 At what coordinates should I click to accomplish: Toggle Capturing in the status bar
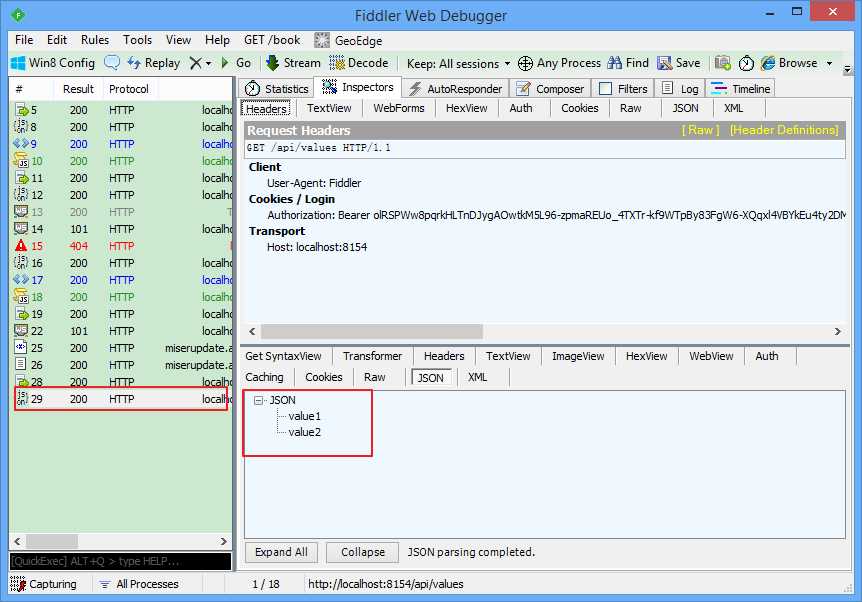[x=43, y=584]
